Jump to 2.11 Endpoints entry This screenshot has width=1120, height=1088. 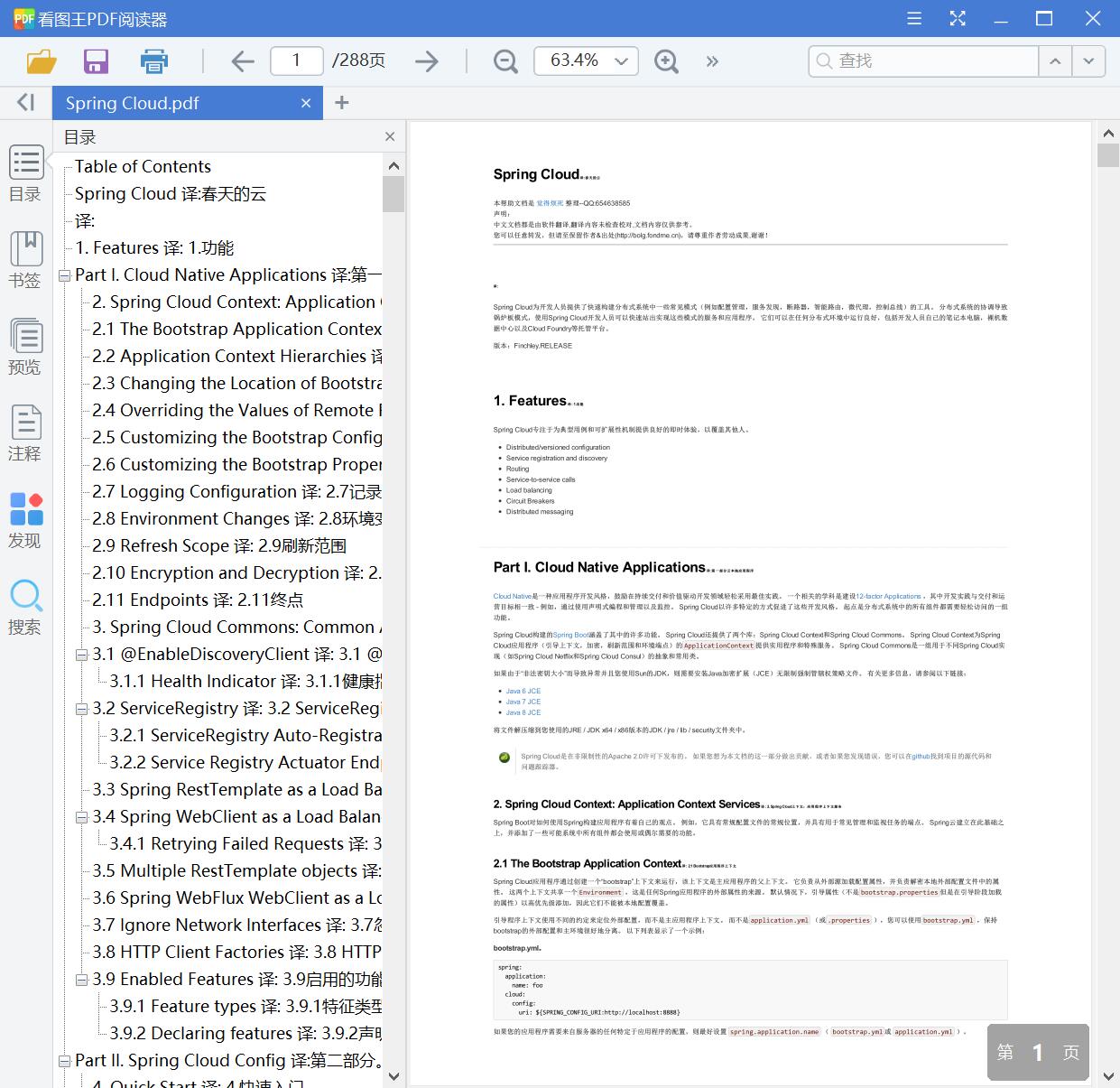[x=198, y=600]
